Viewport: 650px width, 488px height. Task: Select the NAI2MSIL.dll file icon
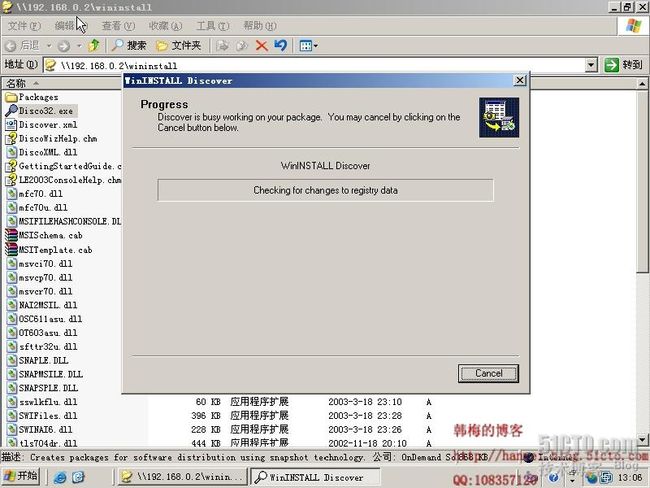[x=12, y=305]
